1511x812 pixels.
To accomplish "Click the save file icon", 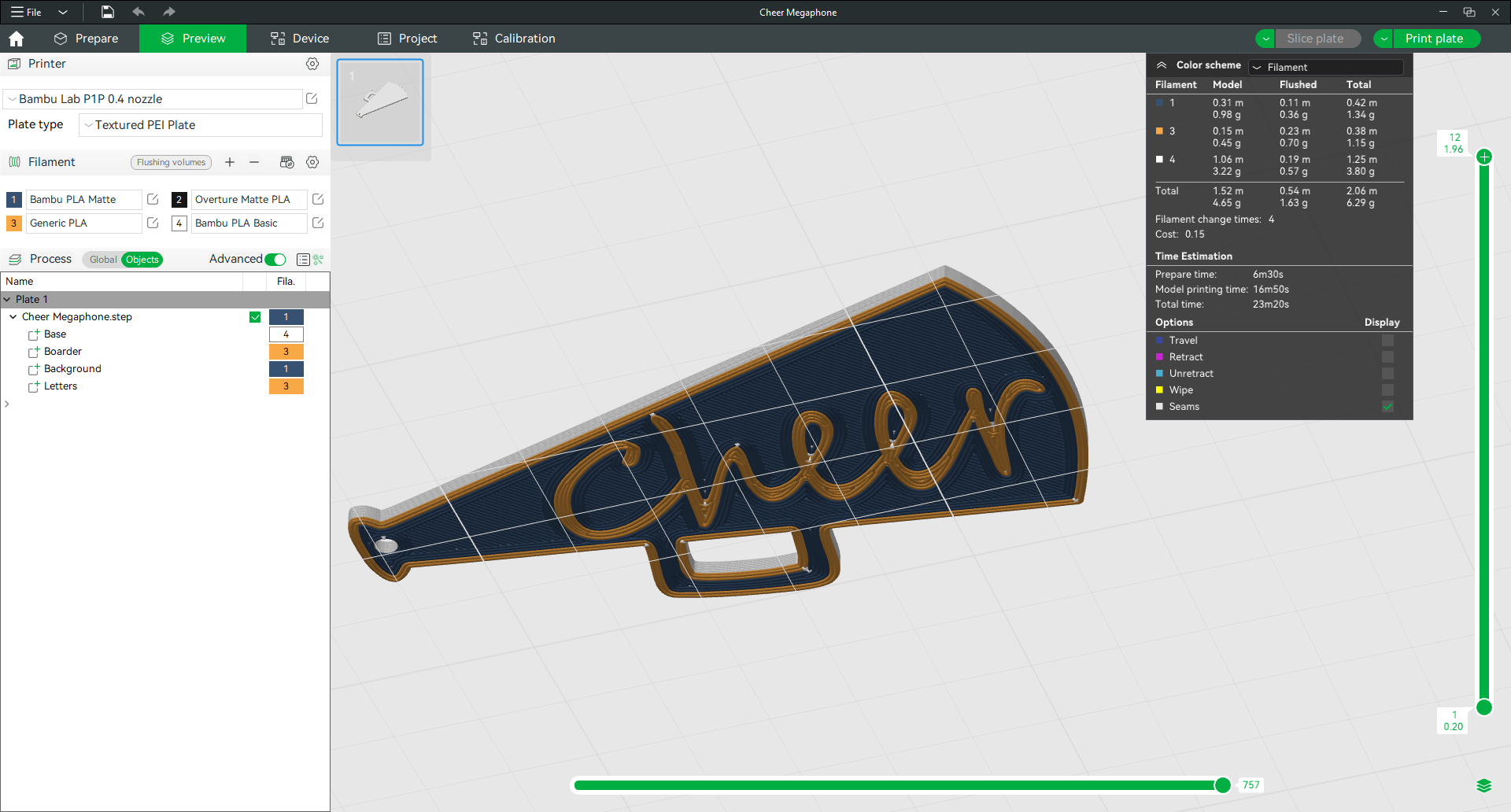I will click(x=108, y=12).
